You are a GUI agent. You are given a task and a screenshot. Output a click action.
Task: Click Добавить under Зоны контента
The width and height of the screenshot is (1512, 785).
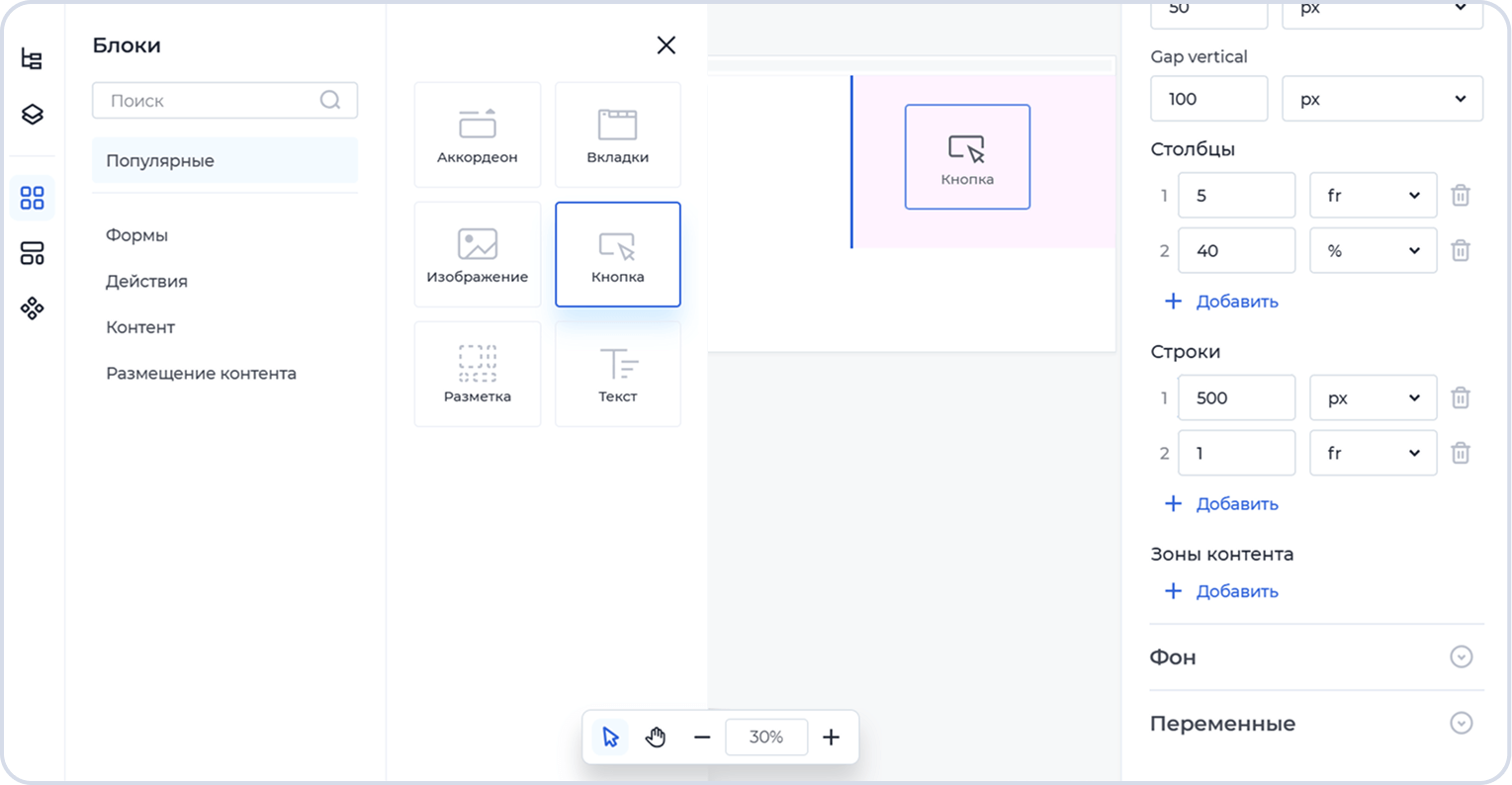click(x=1222, y=591)
